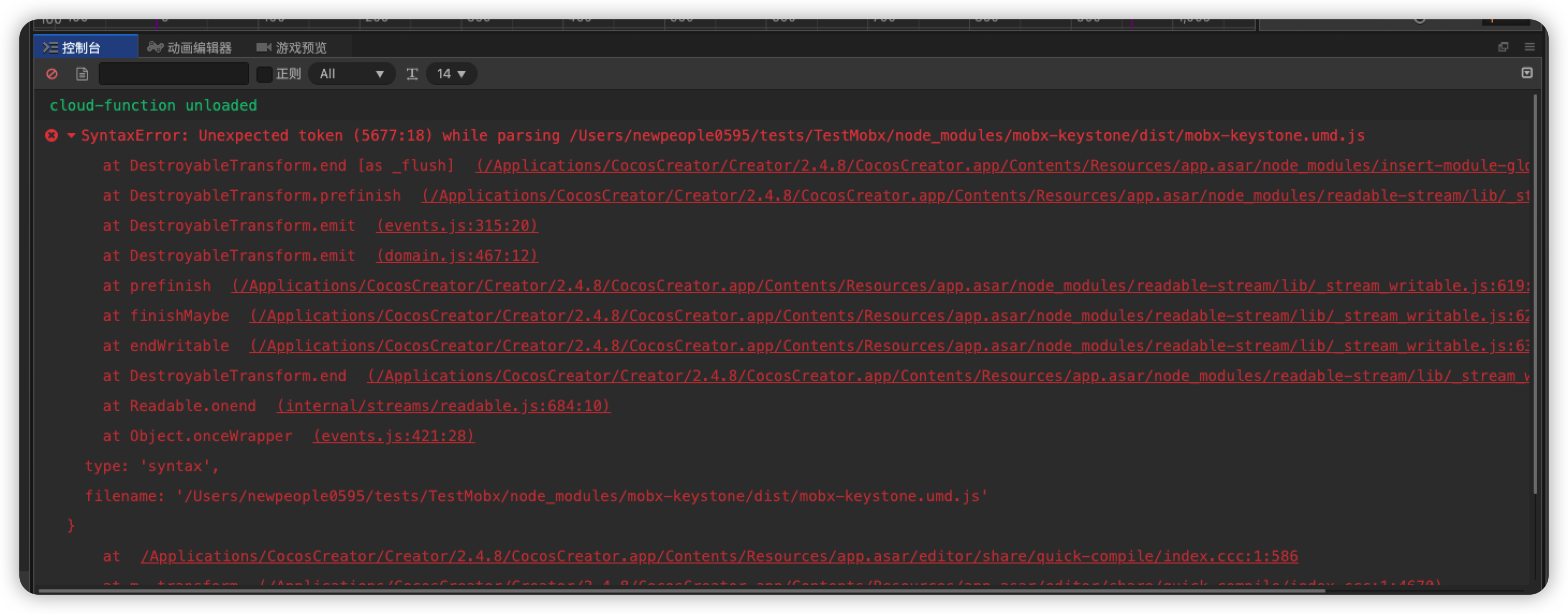Click the quick-compile index.ccc link
This screenshot has height=614, width=1568.
coord(718,555)
